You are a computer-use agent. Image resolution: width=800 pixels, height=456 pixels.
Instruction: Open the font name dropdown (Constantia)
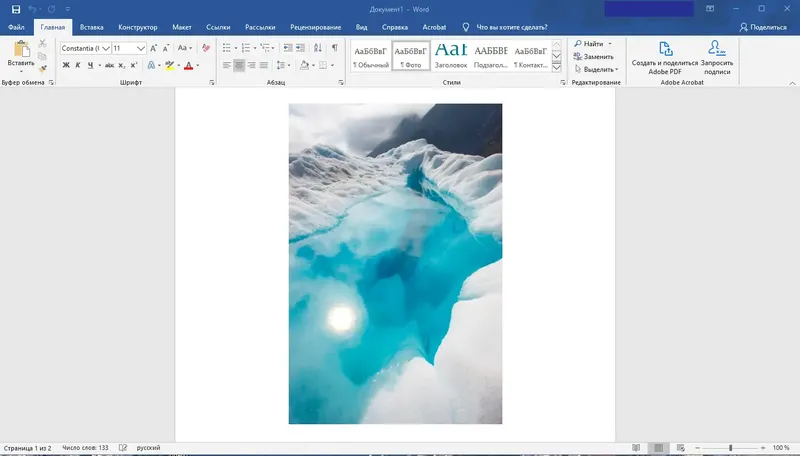tap(106, 48)
